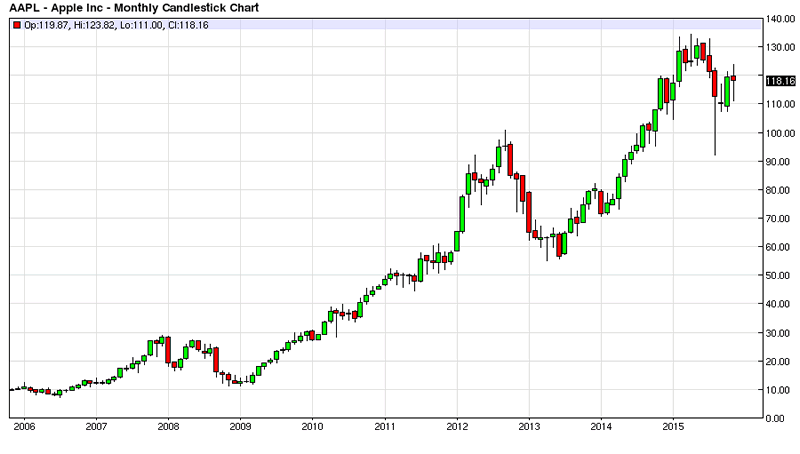Click the 80.00 price axis label
The width and height of the screenshot is (800, 454).
(778, 190)
